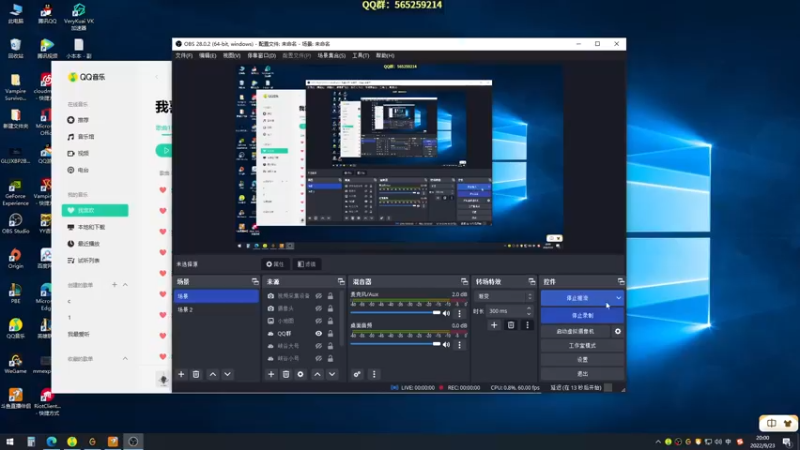
Task: Add a transition with the plus icon
Action: 494,325
